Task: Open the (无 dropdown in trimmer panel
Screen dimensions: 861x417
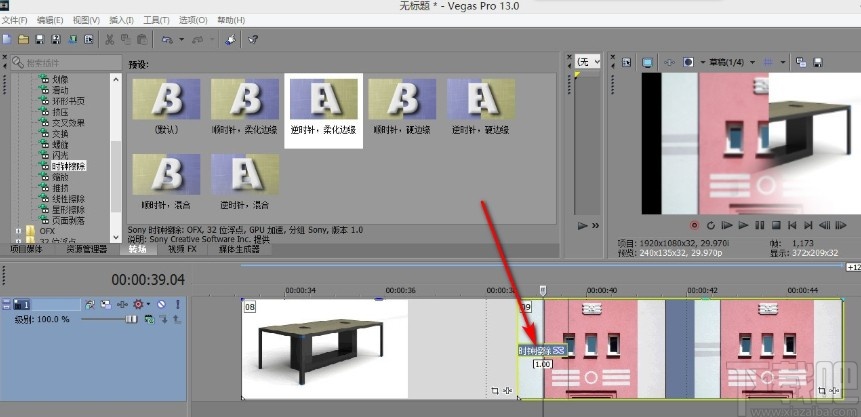Action: coord(588,62)
